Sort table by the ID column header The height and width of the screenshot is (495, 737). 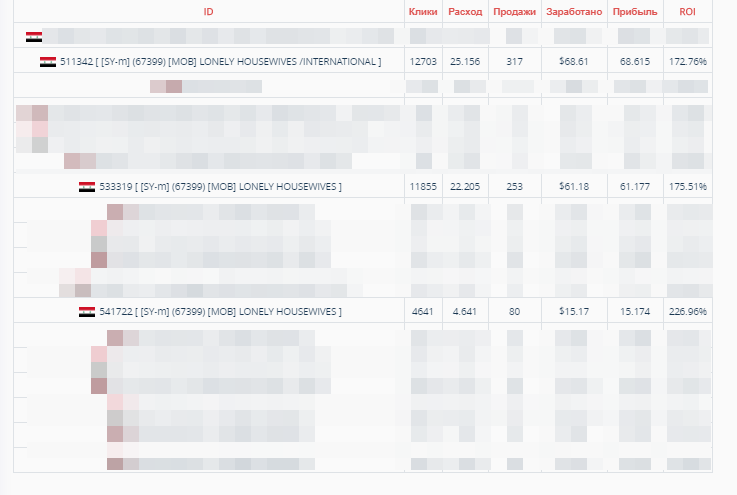tap(208, 12)
